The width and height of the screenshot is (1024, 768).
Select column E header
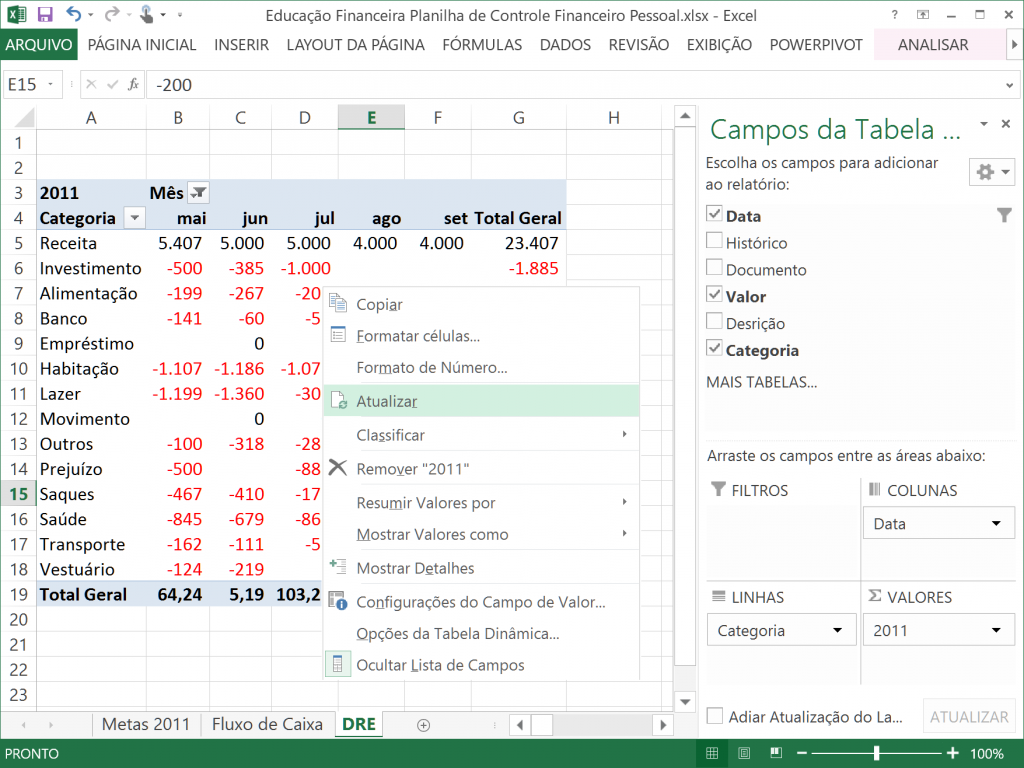click(371, 118)
